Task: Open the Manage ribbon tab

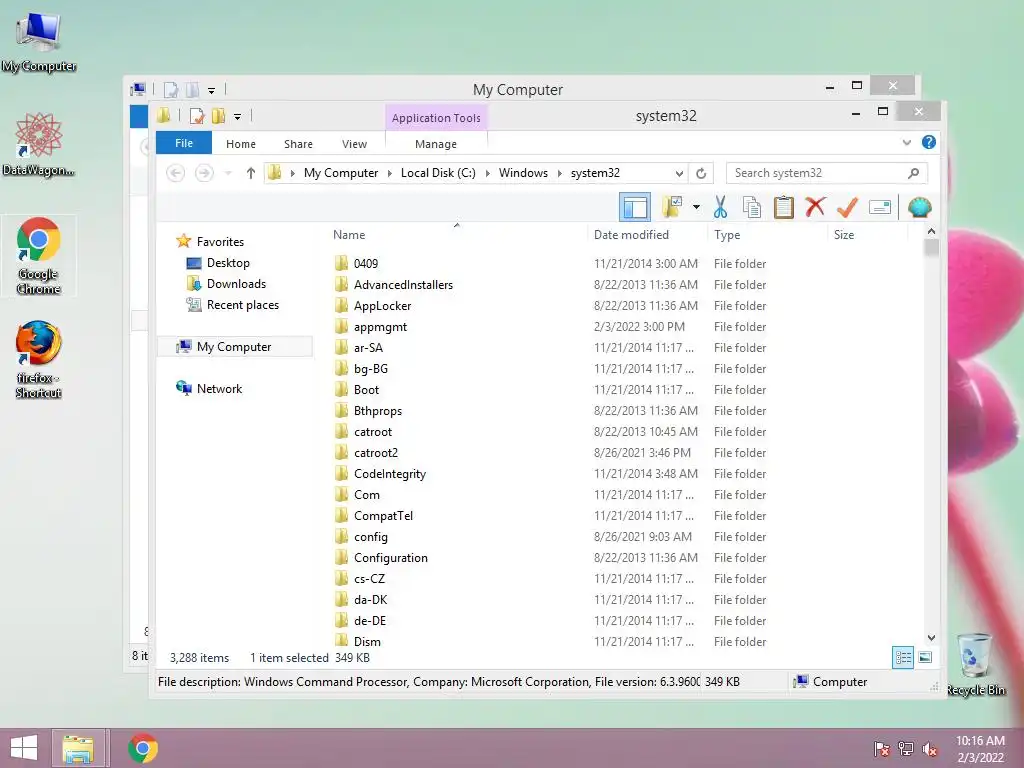Action: 436,144
